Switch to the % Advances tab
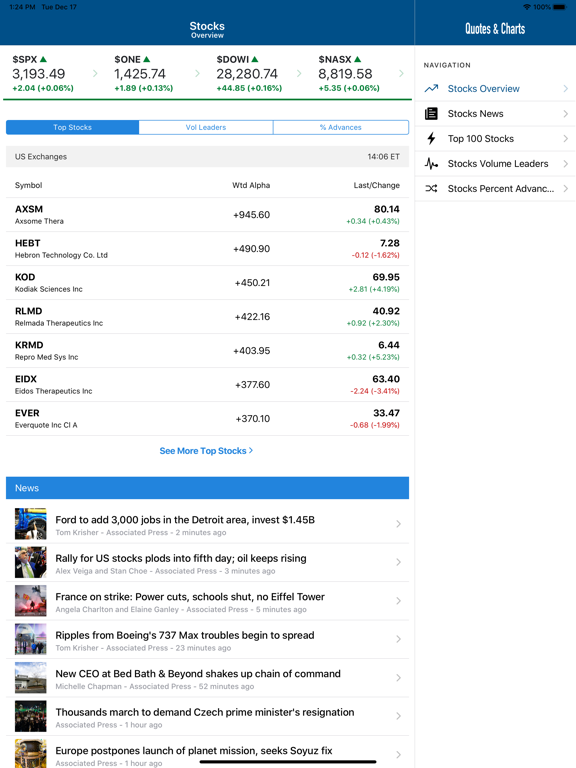Image resolution: width=576 pixels, height=768 pixels. (x=341, y=127)
